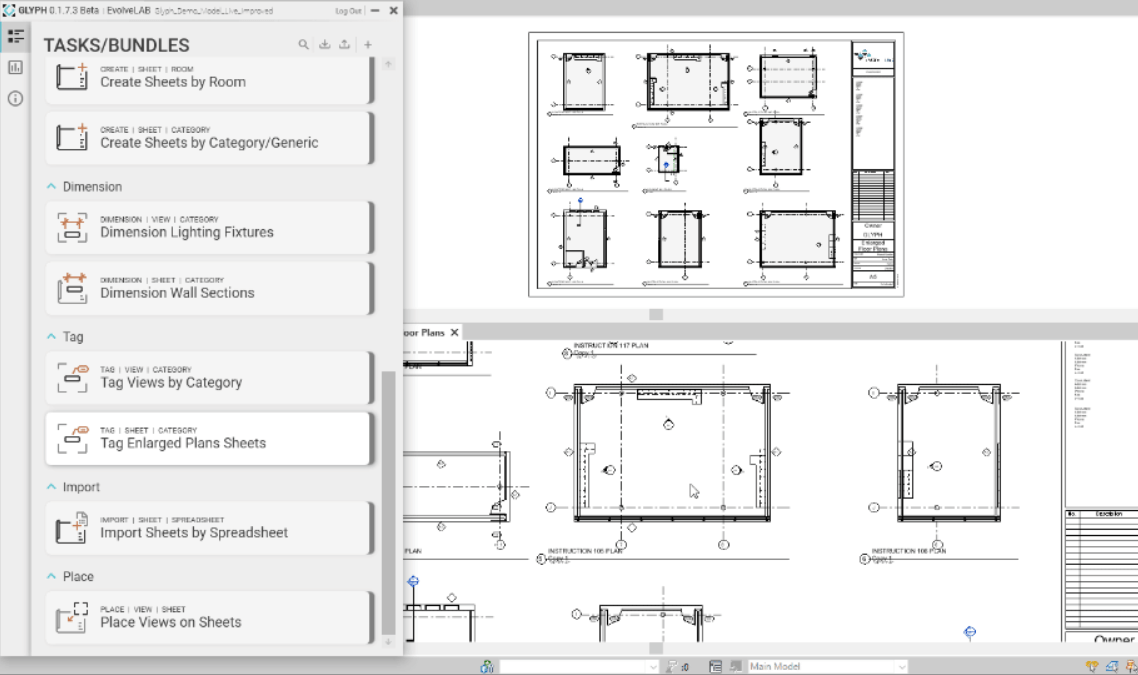
Task: Run the Dimension Lighting Fixtures task
Action: [210, 227]
